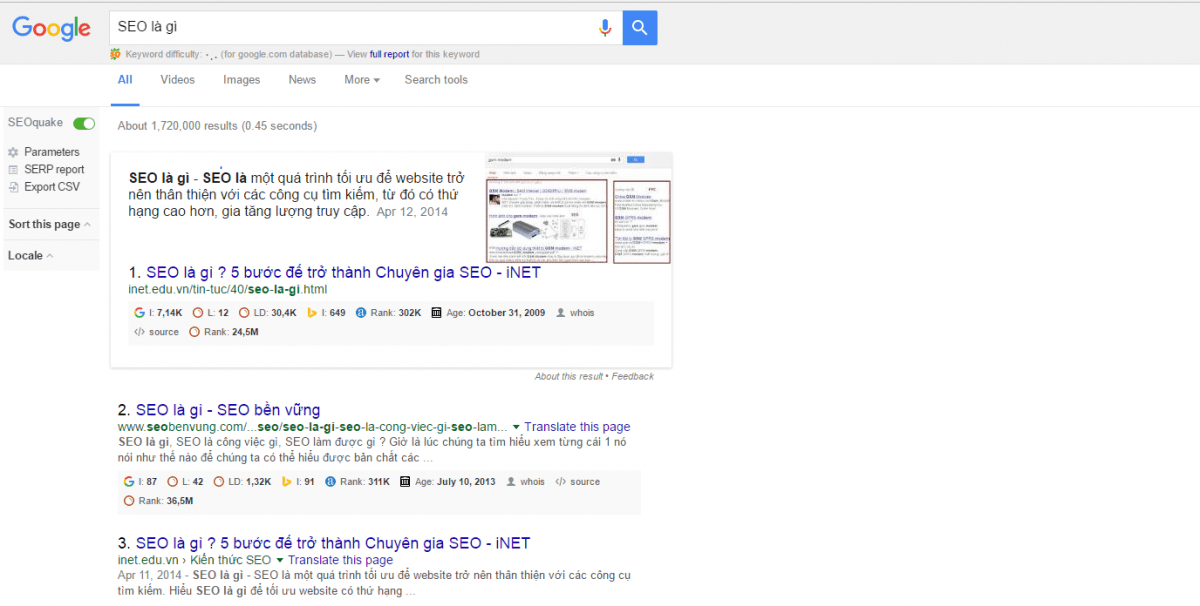Open Google index value I: 87
1200x606 pixels.
pyautogui.click(x=141, y=482)
